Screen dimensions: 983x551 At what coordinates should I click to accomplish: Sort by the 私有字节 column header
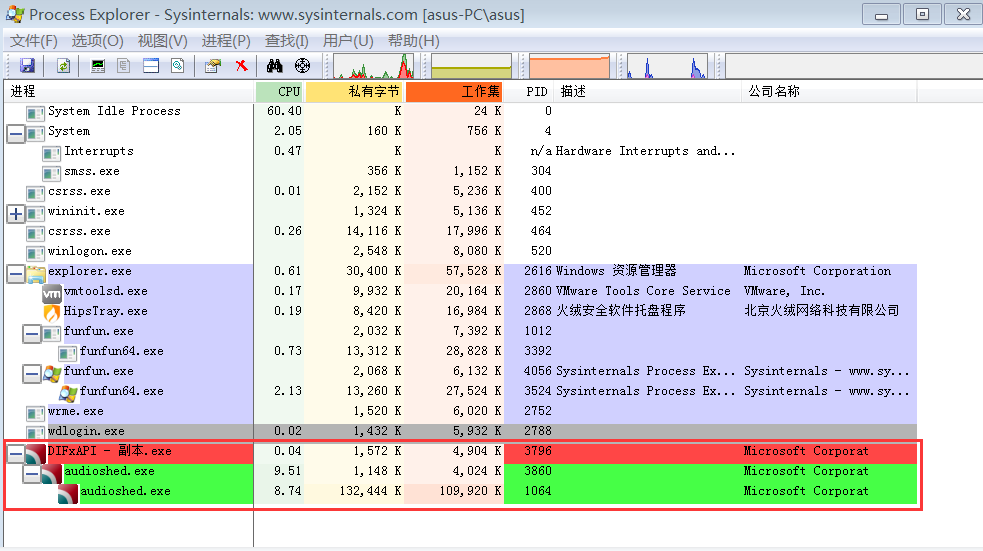coord(355,92)
